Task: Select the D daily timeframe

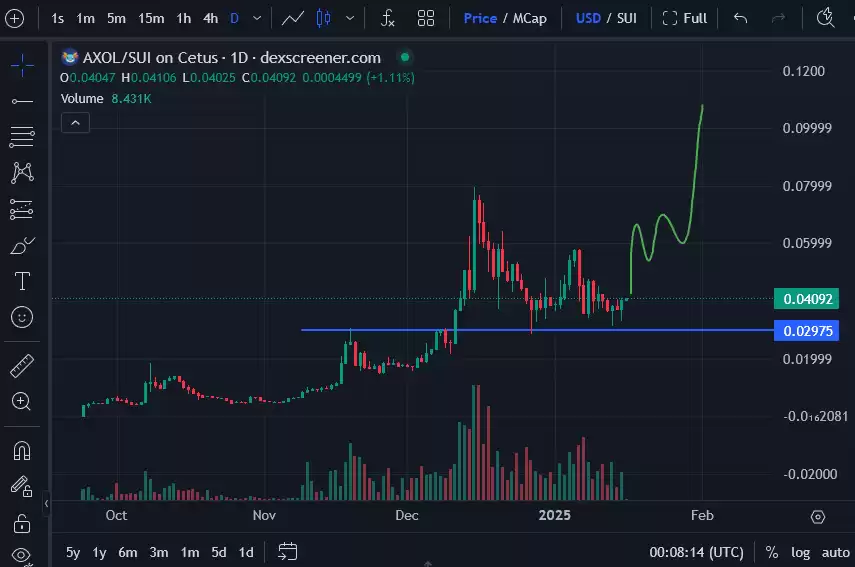Action: (x=234, y=19)
